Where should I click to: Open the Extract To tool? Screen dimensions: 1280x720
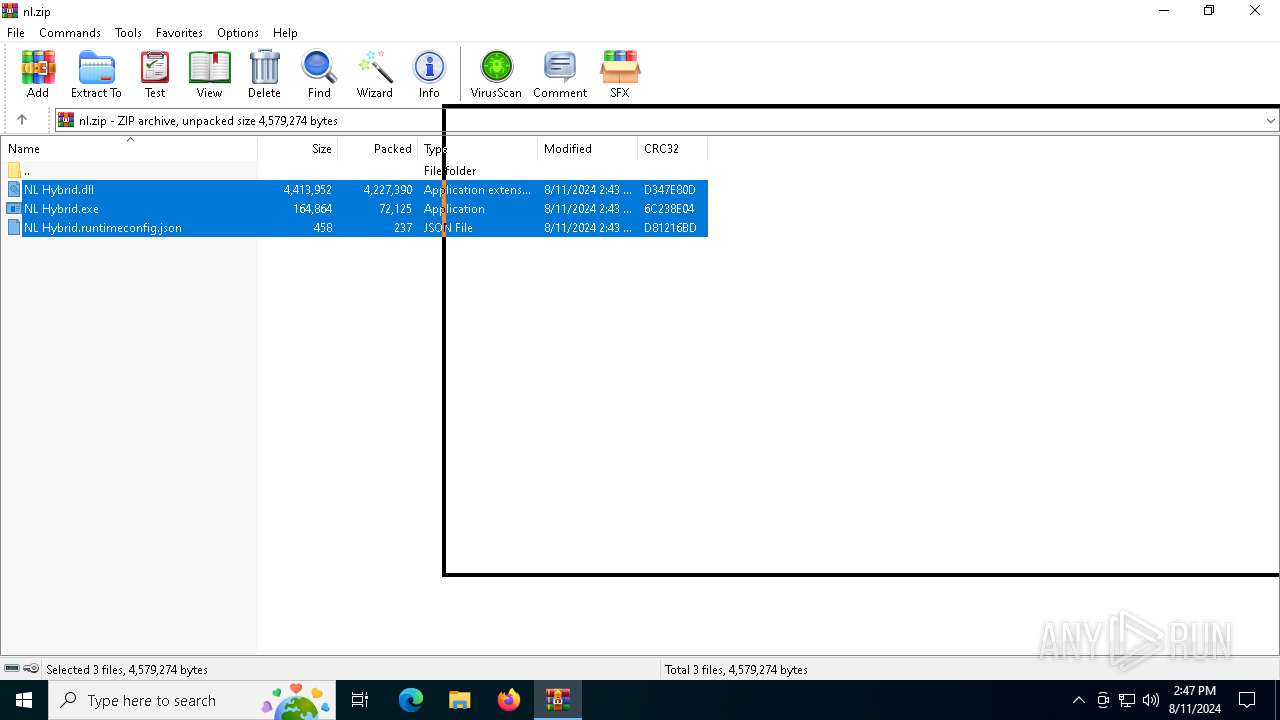96,75
